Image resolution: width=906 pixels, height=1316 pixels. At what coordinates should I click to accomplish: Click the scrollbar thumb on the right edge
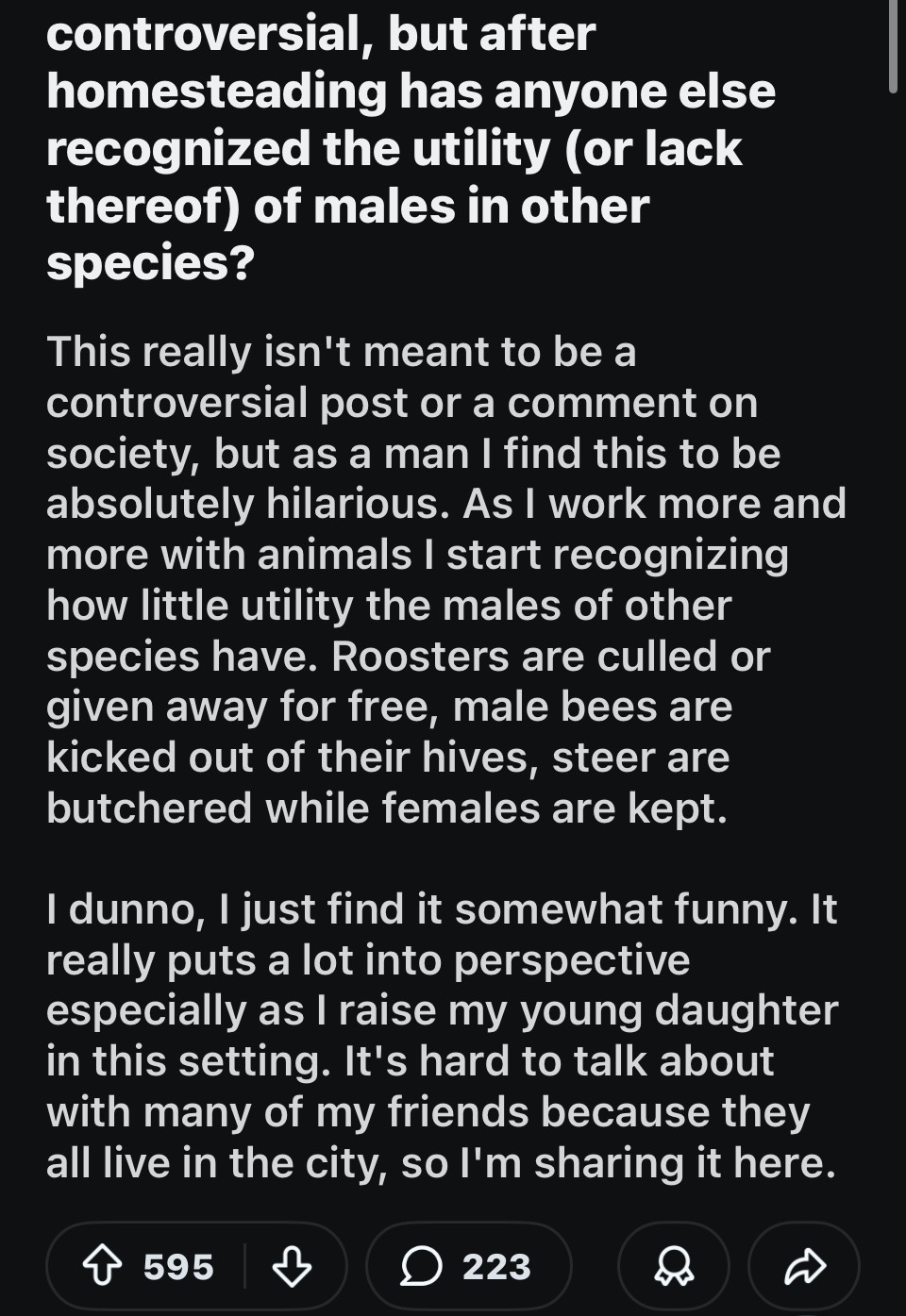(894, 45)
